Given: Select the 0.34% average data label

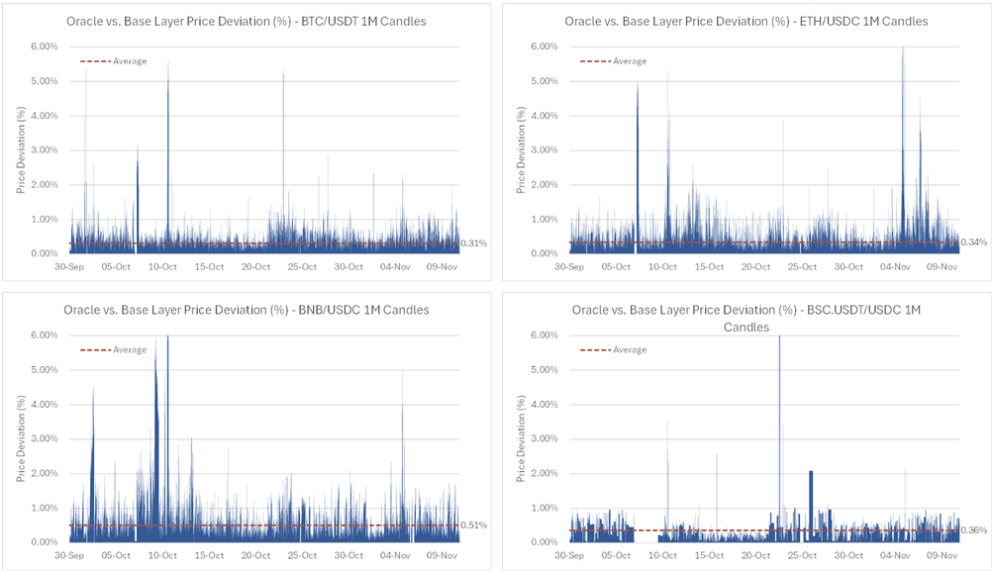Looking at the screenshot, I should point(973,242).
